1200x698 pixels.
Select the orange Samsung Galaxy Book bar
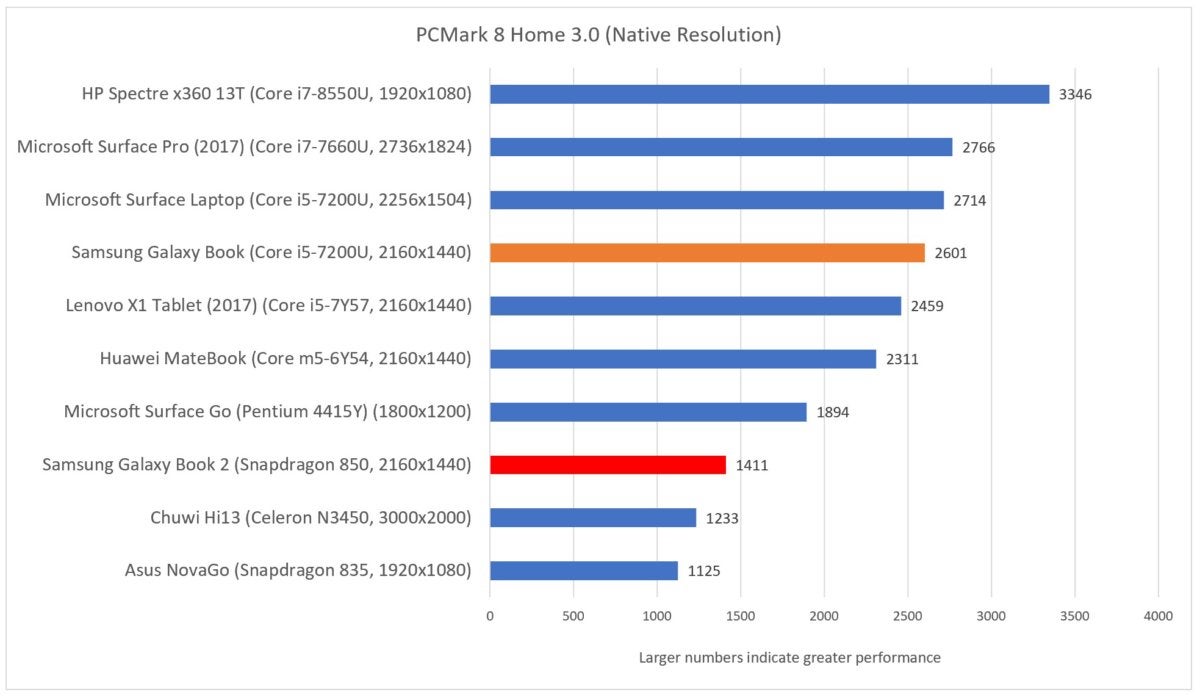(707, 253)
